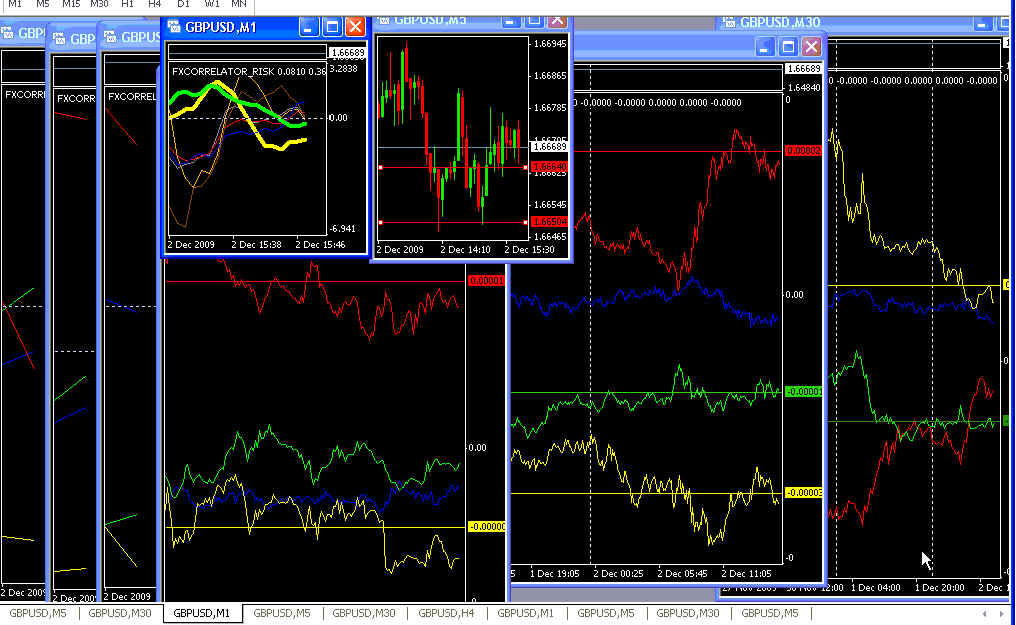Screen dimensions: 1016x625
Task: Click the 1.64840 price scale value
Action: (x=803, y=87)
